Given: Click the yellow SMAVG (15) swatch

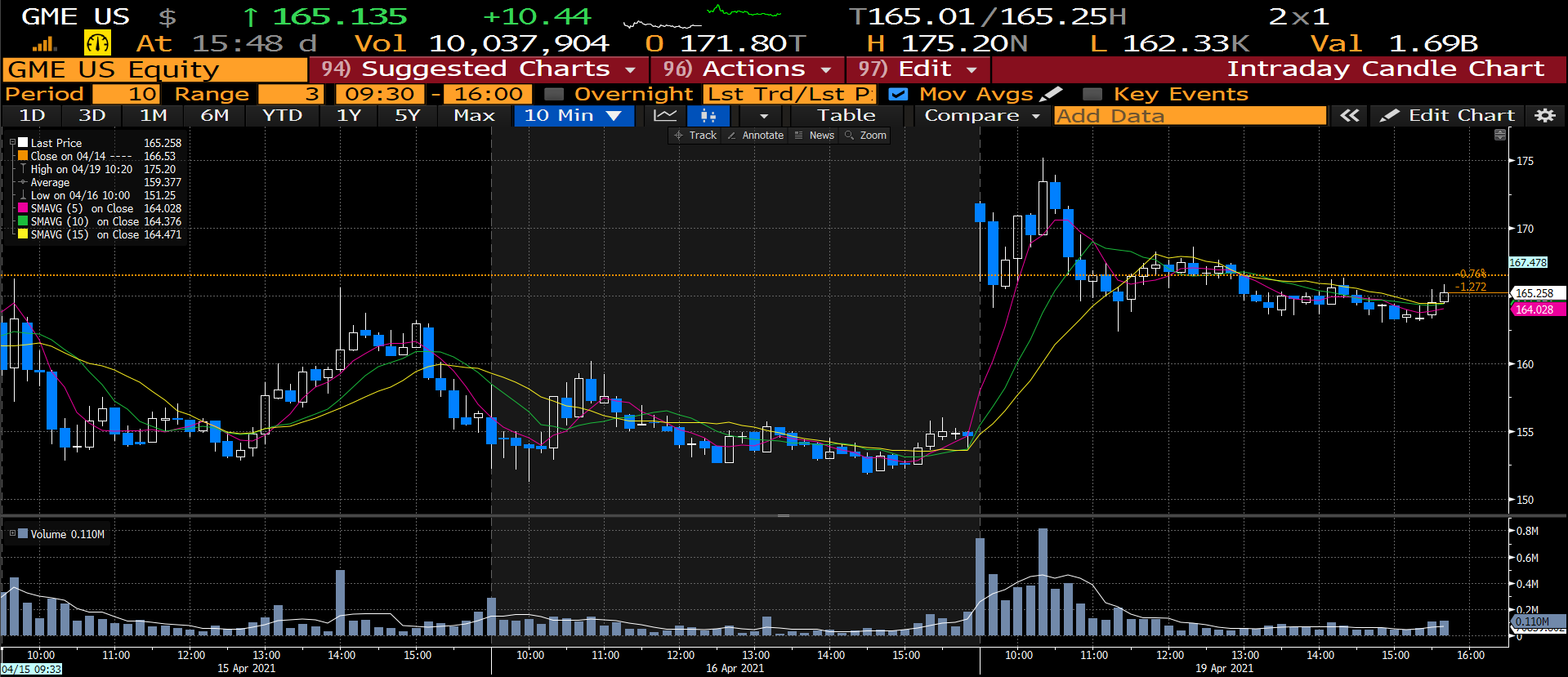Looking at the screenshot, I should pyautogui.click(x=24, y=234).
